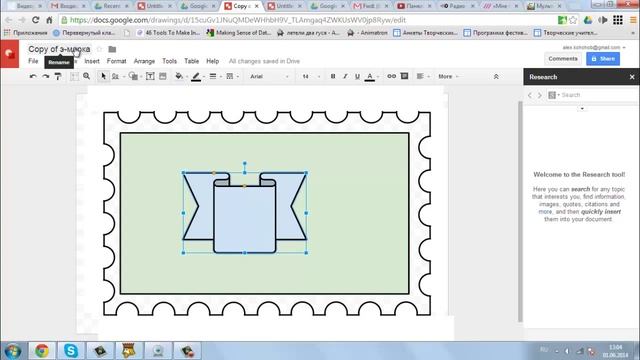
Task: Select the Text box tool
Action: (150, 76)
